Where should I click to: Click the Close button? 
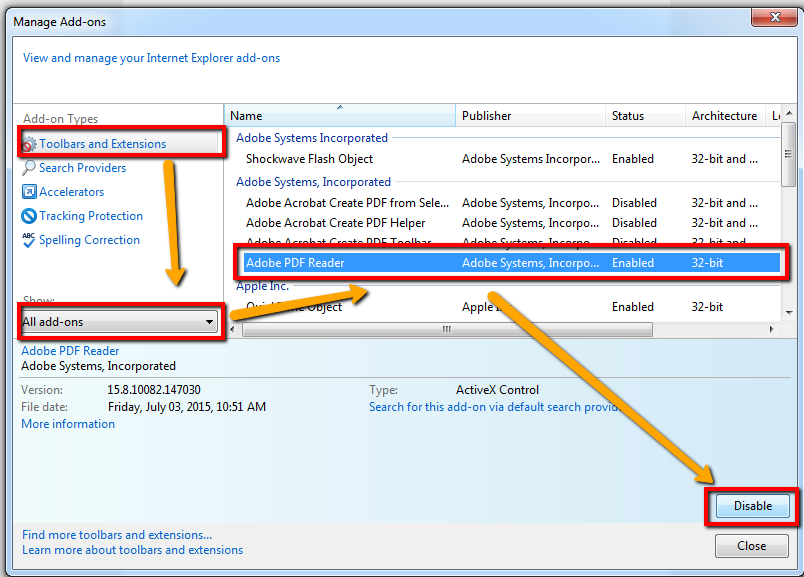pyautogui.click(x=752, y=546)
